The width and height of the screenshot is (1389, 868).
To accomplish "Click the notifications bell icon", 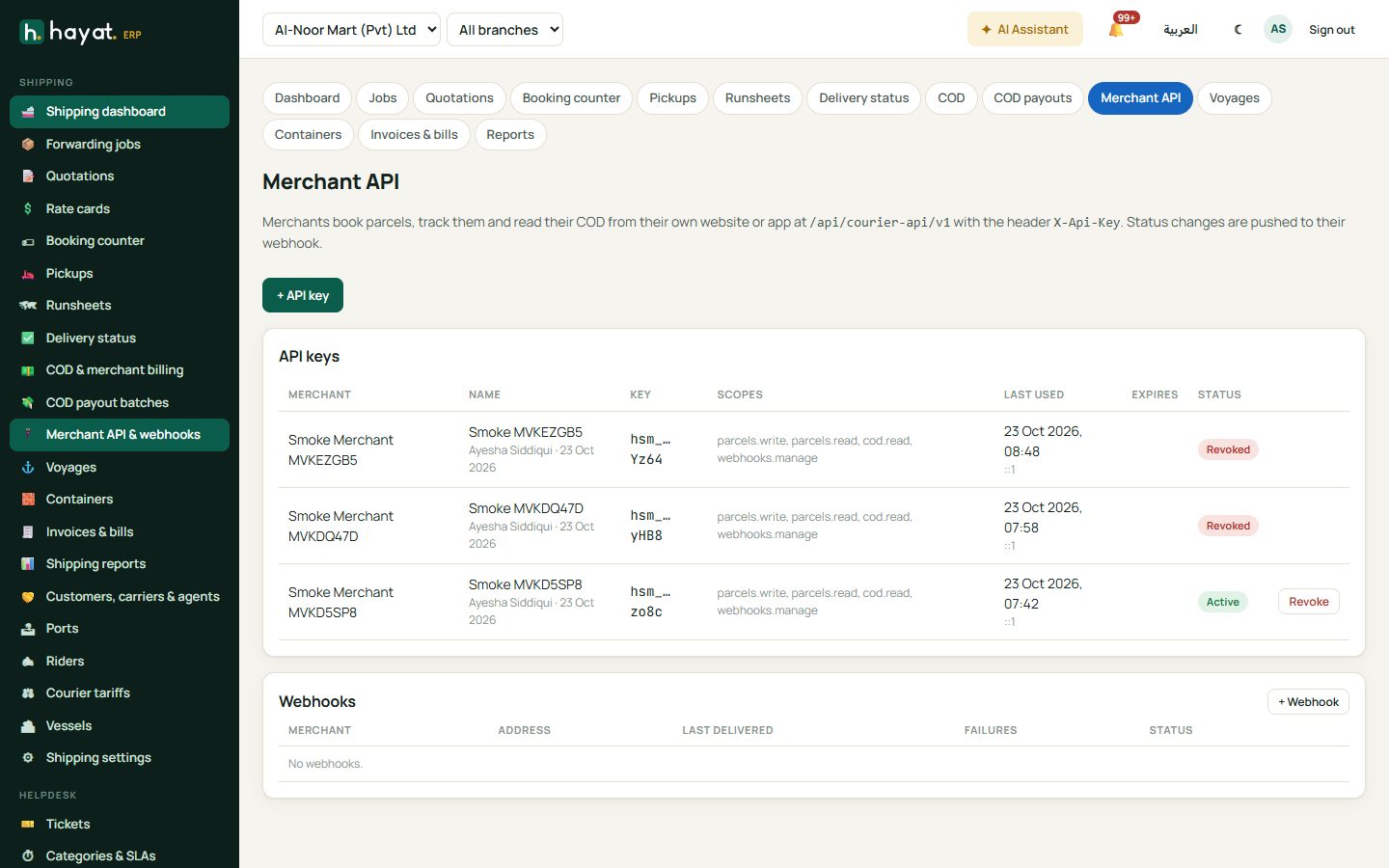I will (1116, 30).
